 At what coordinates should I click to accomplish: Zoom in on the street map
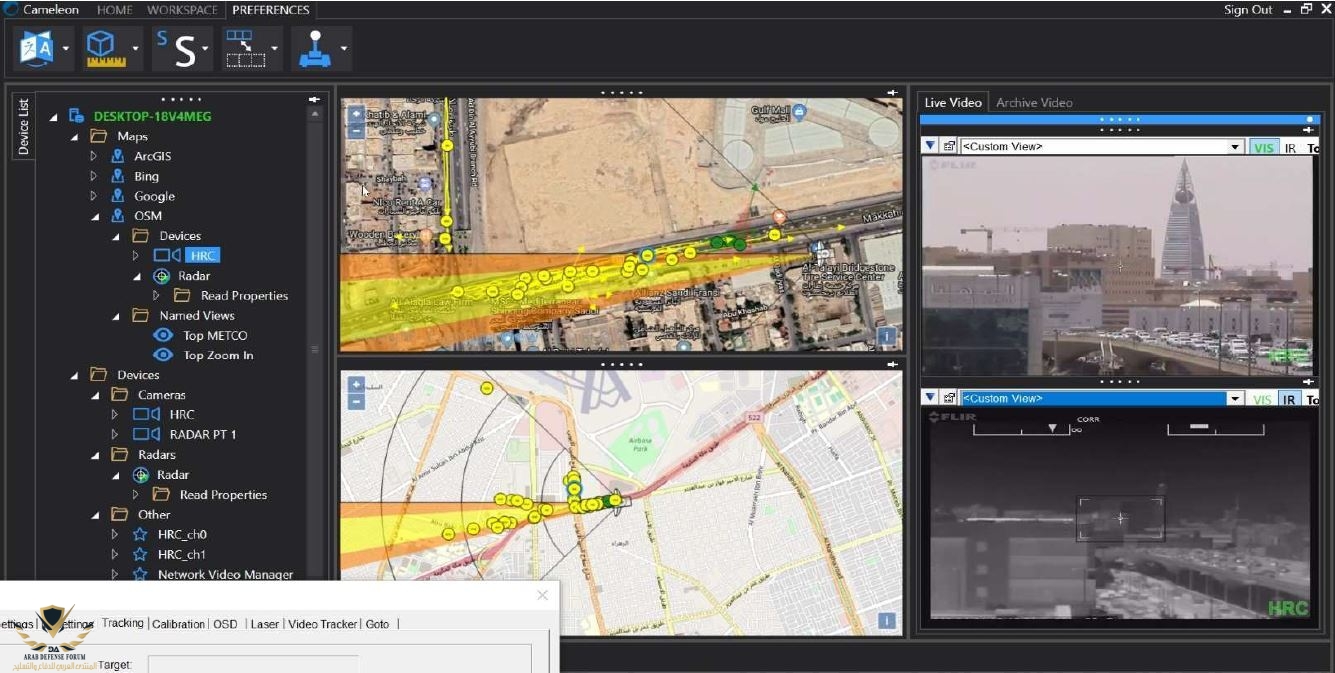(x=356, y=386)
